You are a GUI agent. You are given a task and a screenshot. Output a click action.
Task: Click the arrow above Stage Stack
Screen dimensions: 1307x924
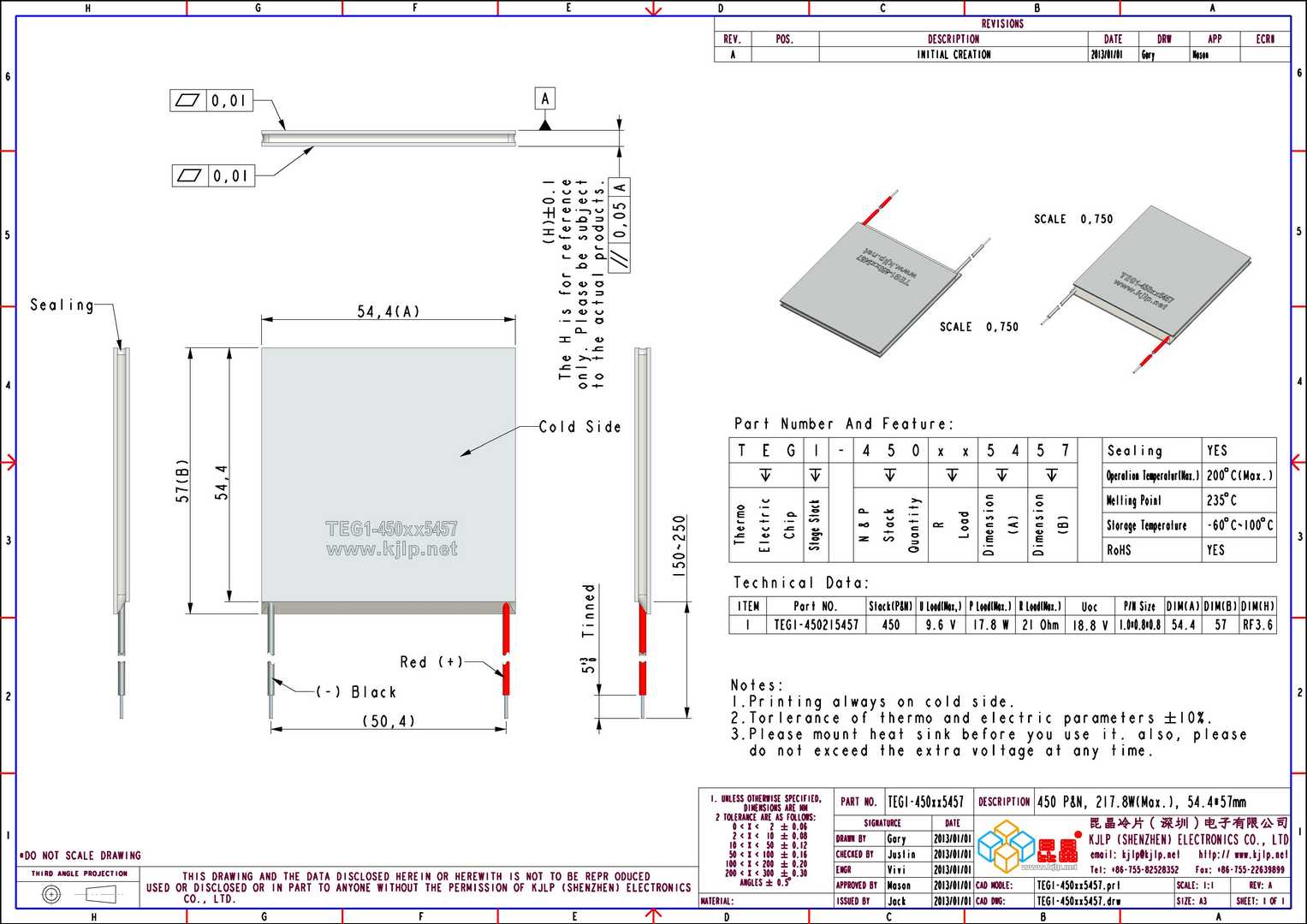[x=815, y=474]
